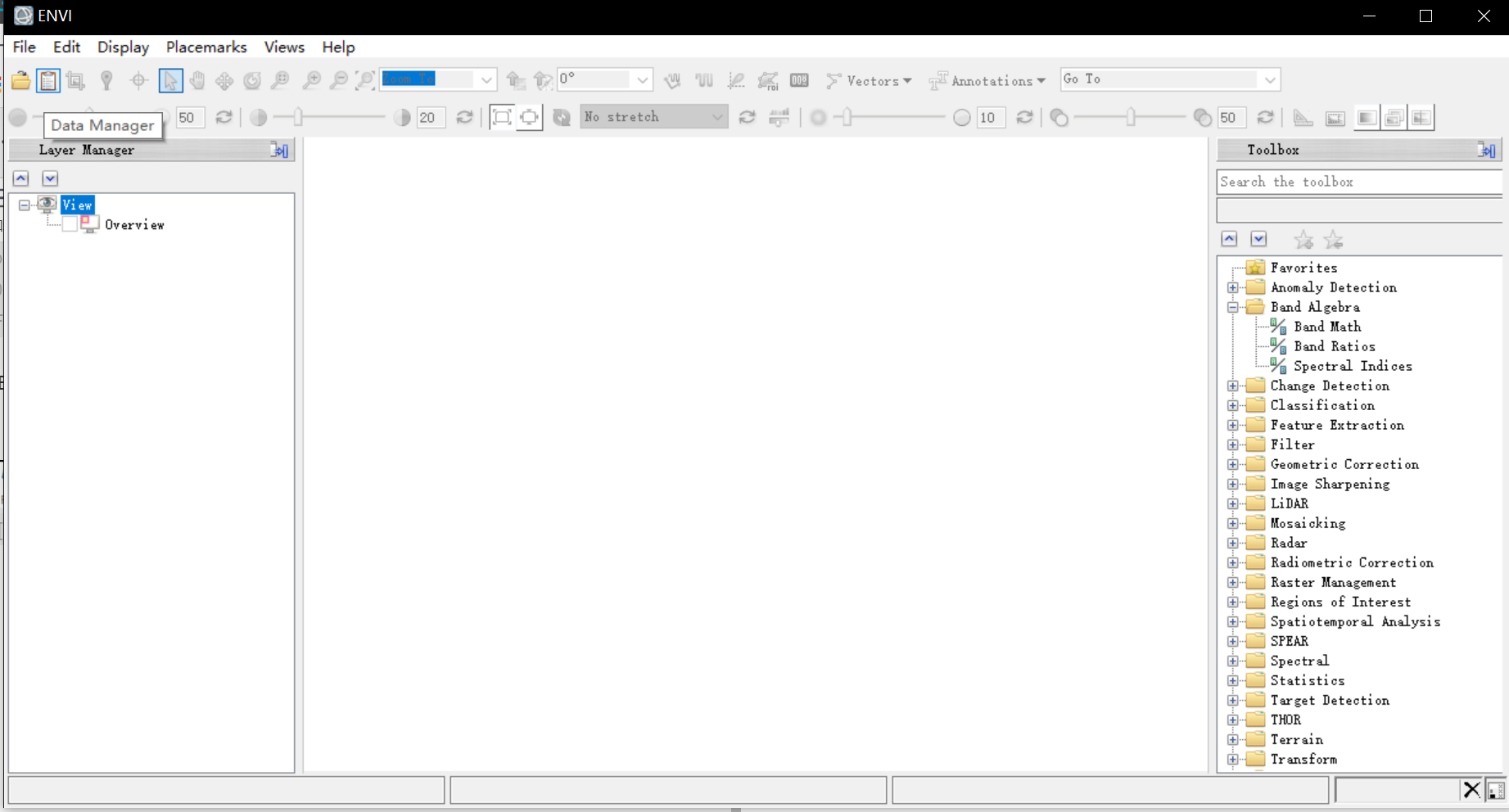
Task: Click the Flicker view icon
Action: coord(1394,118)
